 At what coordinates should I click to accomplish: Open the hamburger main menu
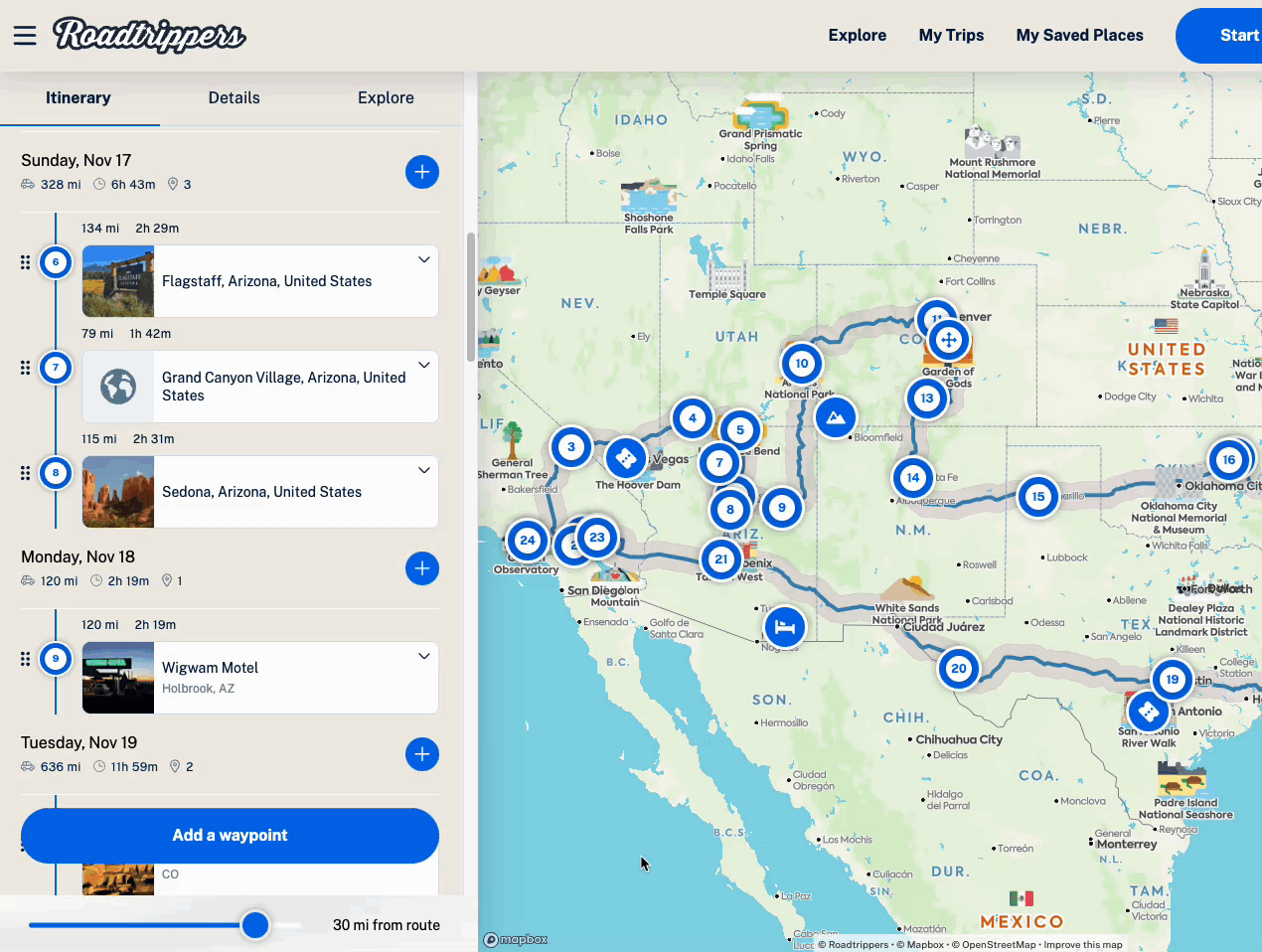click(x=25, y=36)
